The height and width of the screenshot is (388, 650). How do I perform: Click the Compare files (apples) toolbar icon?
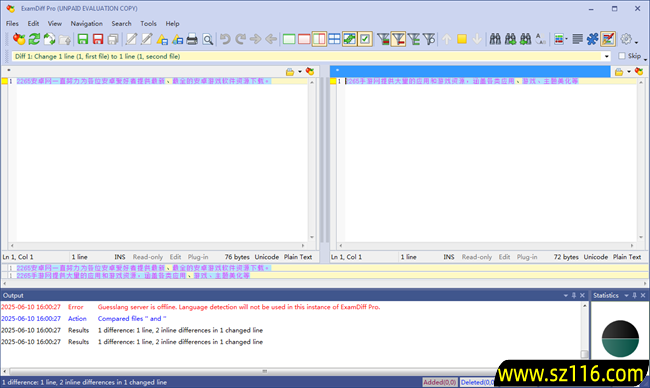point(19,39)
